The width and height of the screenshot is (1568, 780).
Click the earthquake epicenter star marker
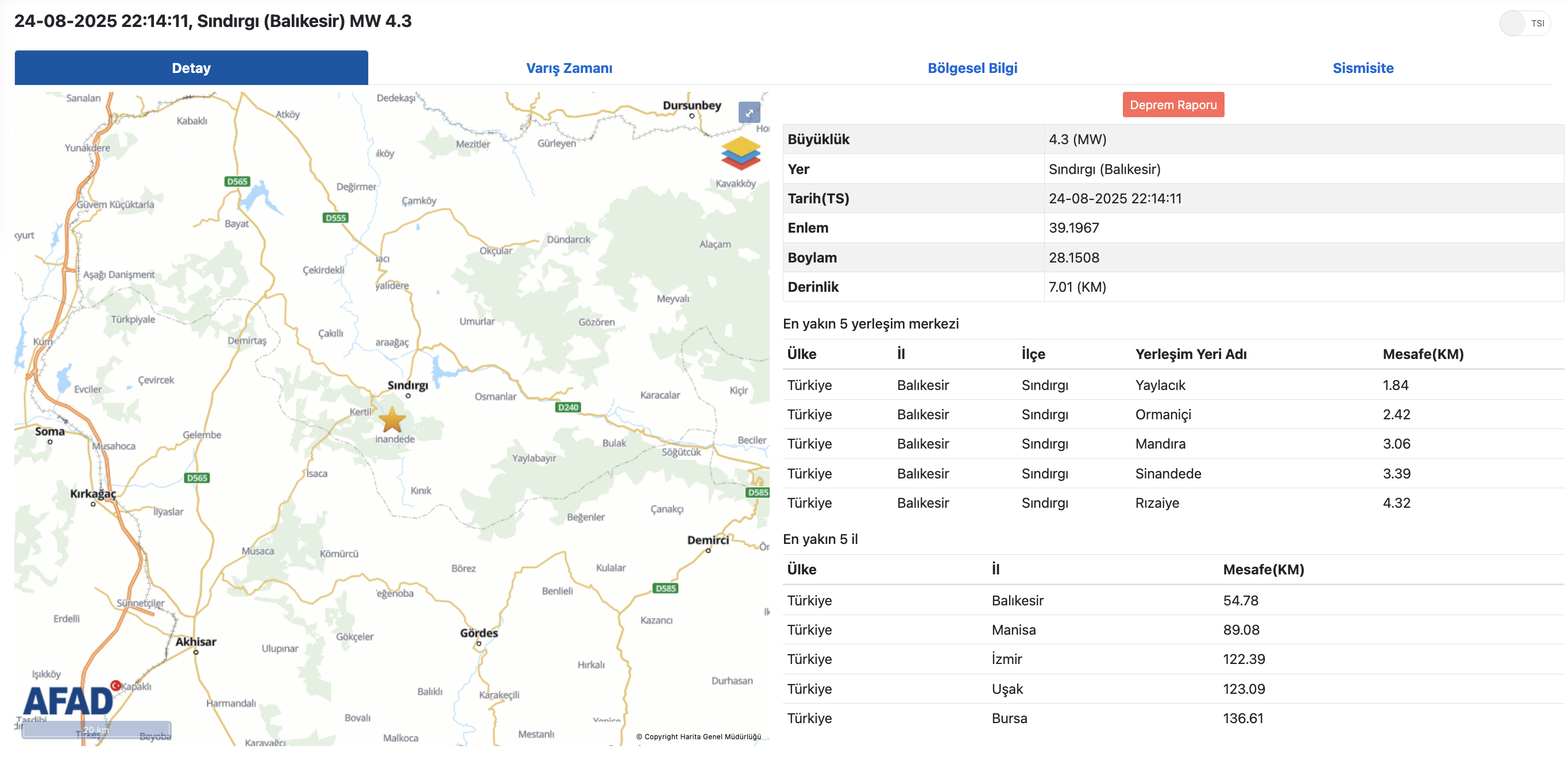coord(392,419)
